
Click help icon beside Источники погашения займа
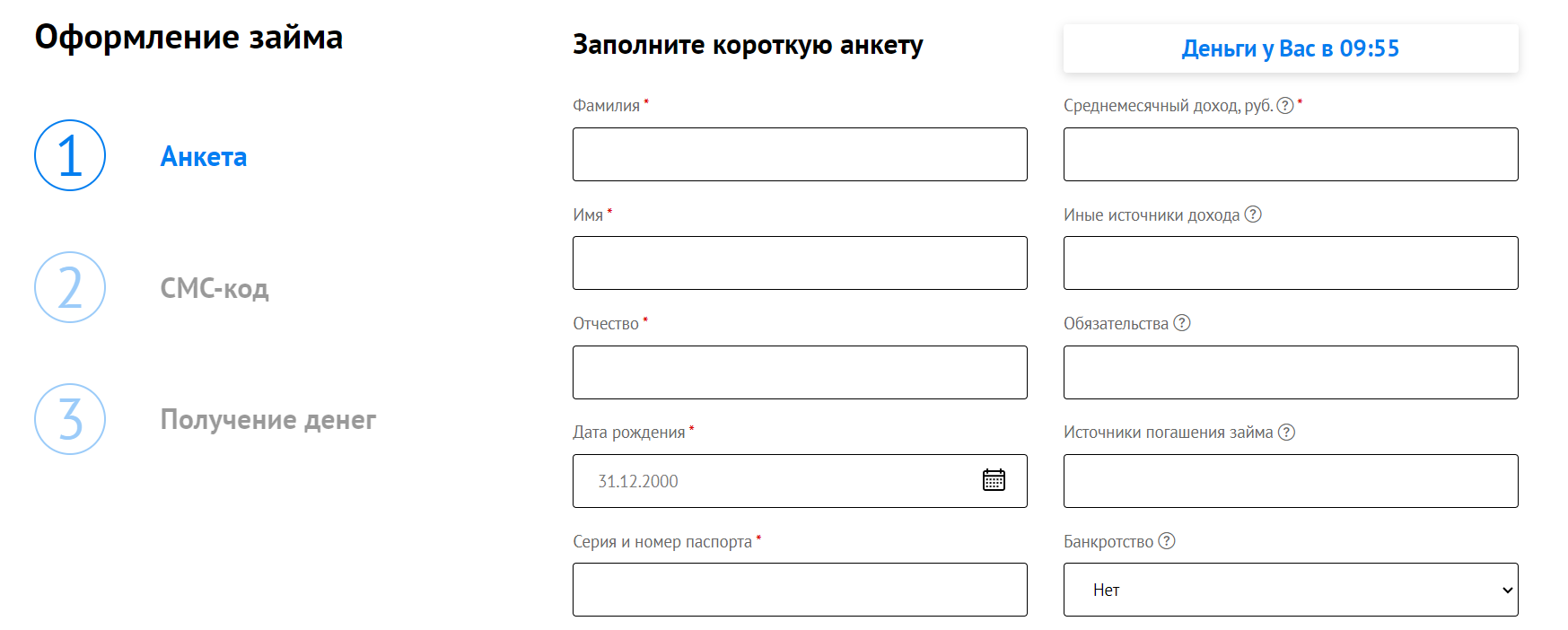(1286, 433)
